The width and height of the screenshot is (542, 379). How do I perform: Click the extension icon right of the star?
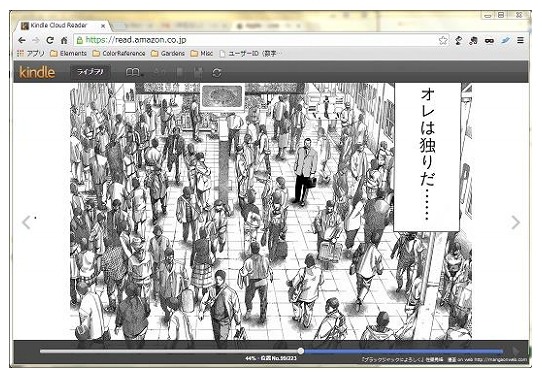click(458, 40)
